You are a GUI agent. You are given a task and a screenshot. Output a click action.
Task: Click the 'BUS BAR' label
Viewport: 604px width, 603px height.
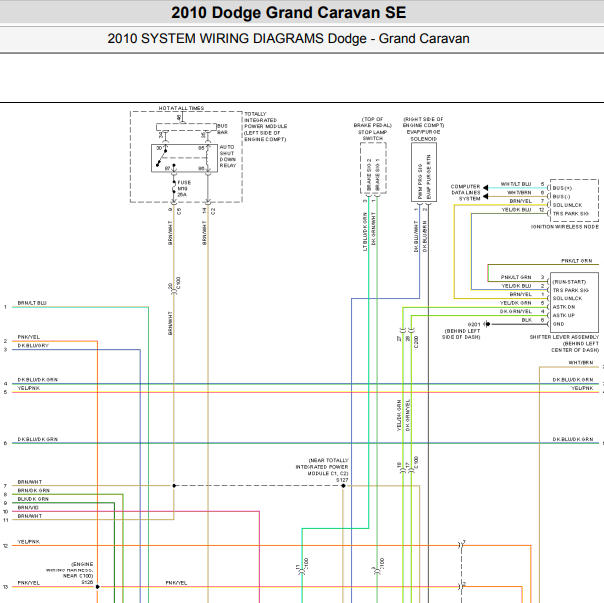222,129
